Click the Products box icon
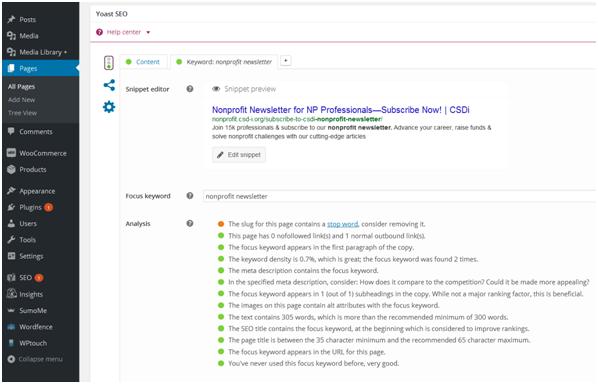Viewport: 598px width, 384px height. point(11,169)
